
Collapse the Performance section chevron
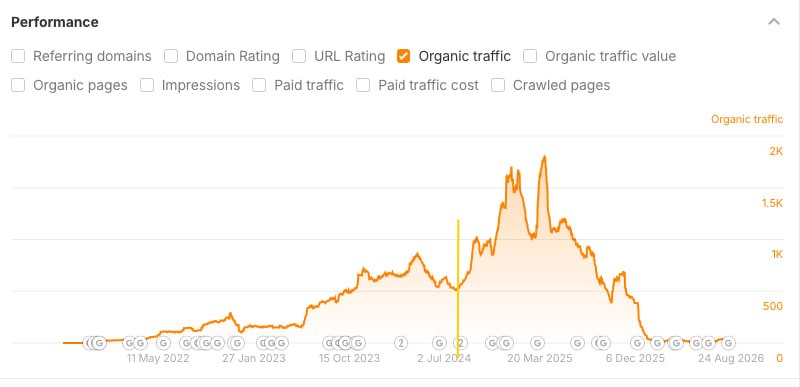(x=774, y=22)
